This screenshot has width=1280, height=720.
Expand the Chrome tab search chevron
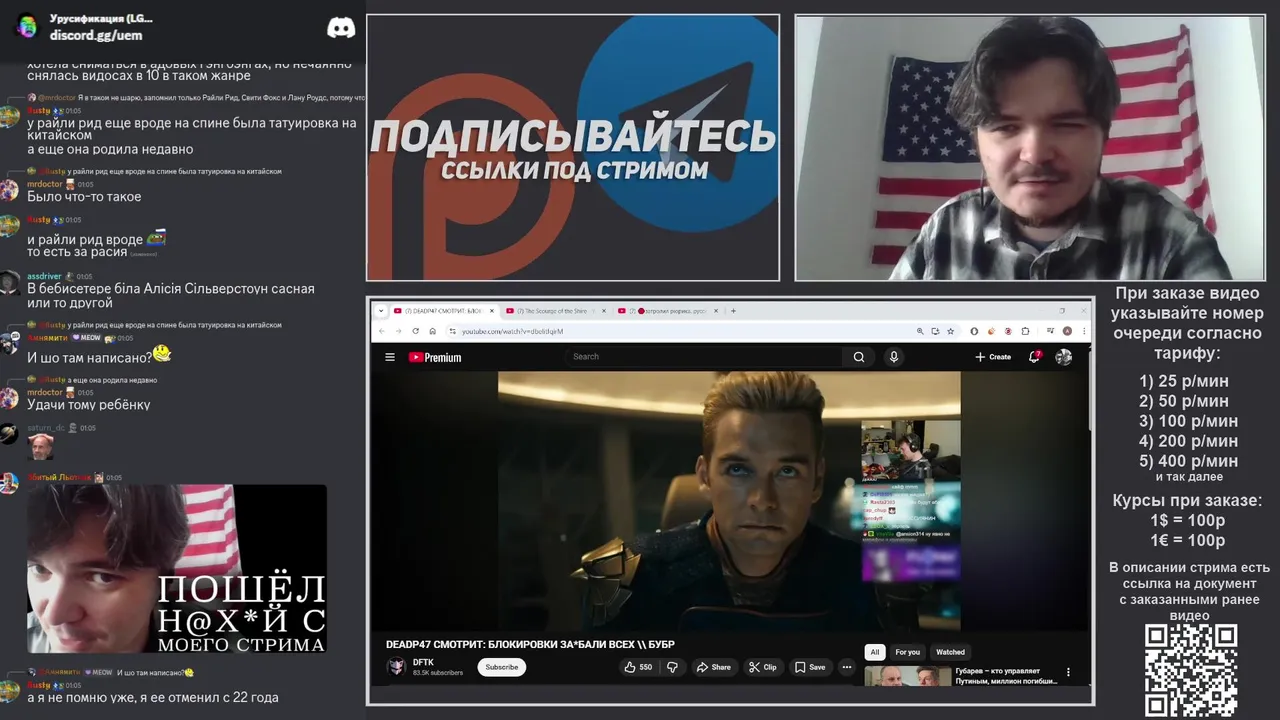tap(380, 311)
